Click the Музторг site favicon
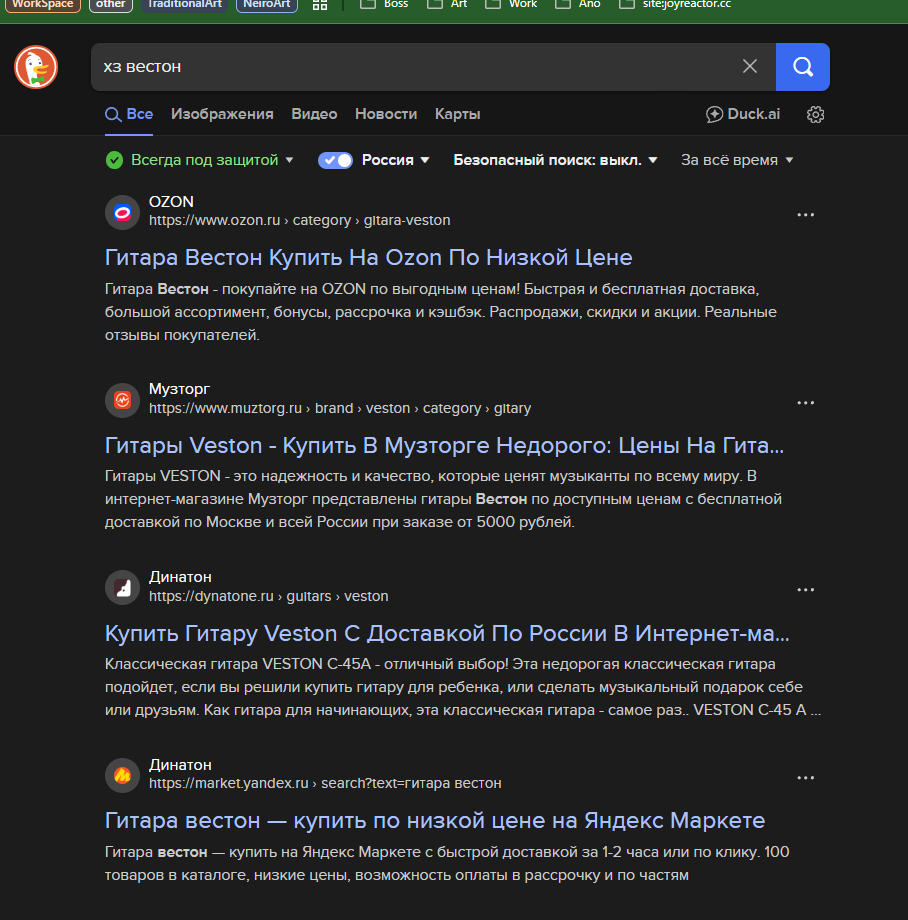Viewport: 908px width, 920px height. (x=122, y=400)
